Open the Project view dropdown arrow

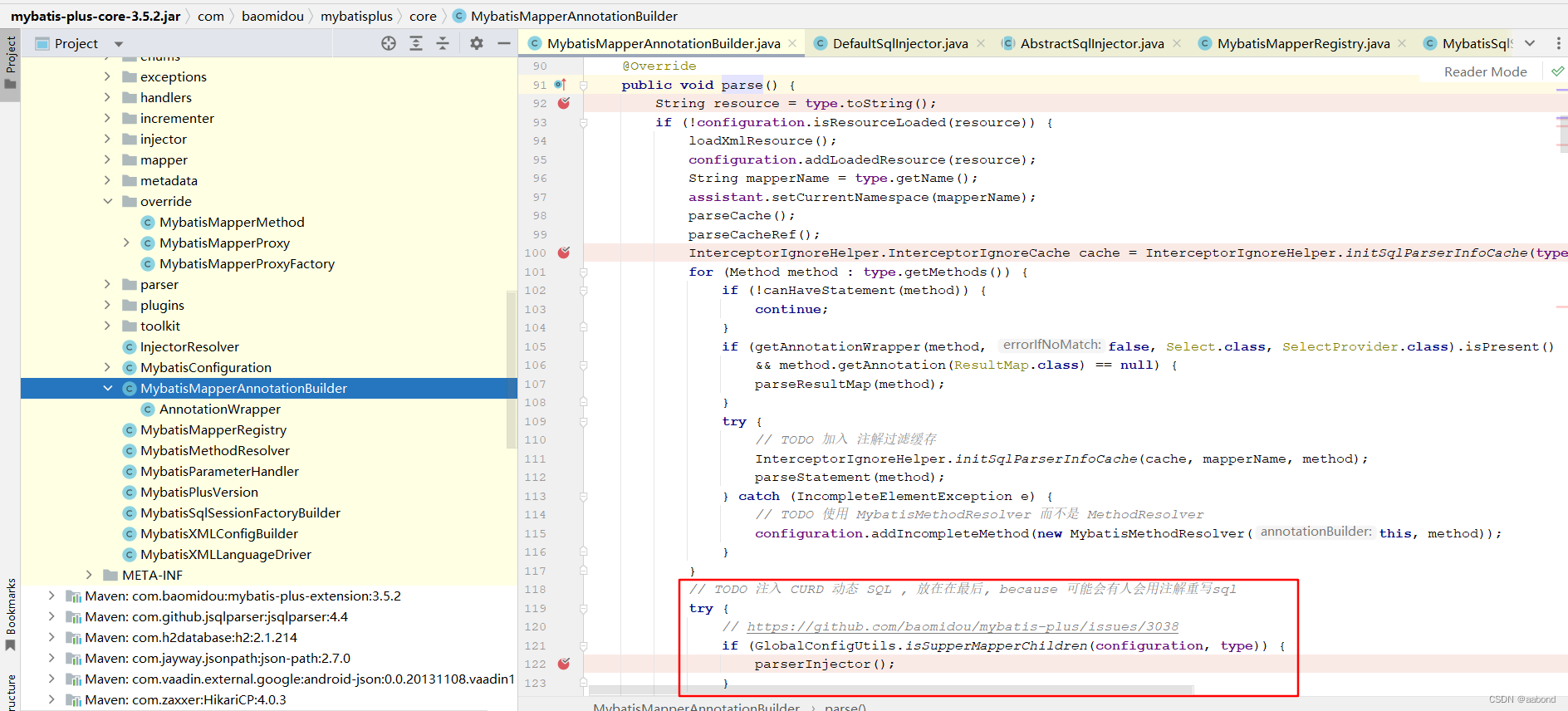pyautogui.click(x=119, y=44)
